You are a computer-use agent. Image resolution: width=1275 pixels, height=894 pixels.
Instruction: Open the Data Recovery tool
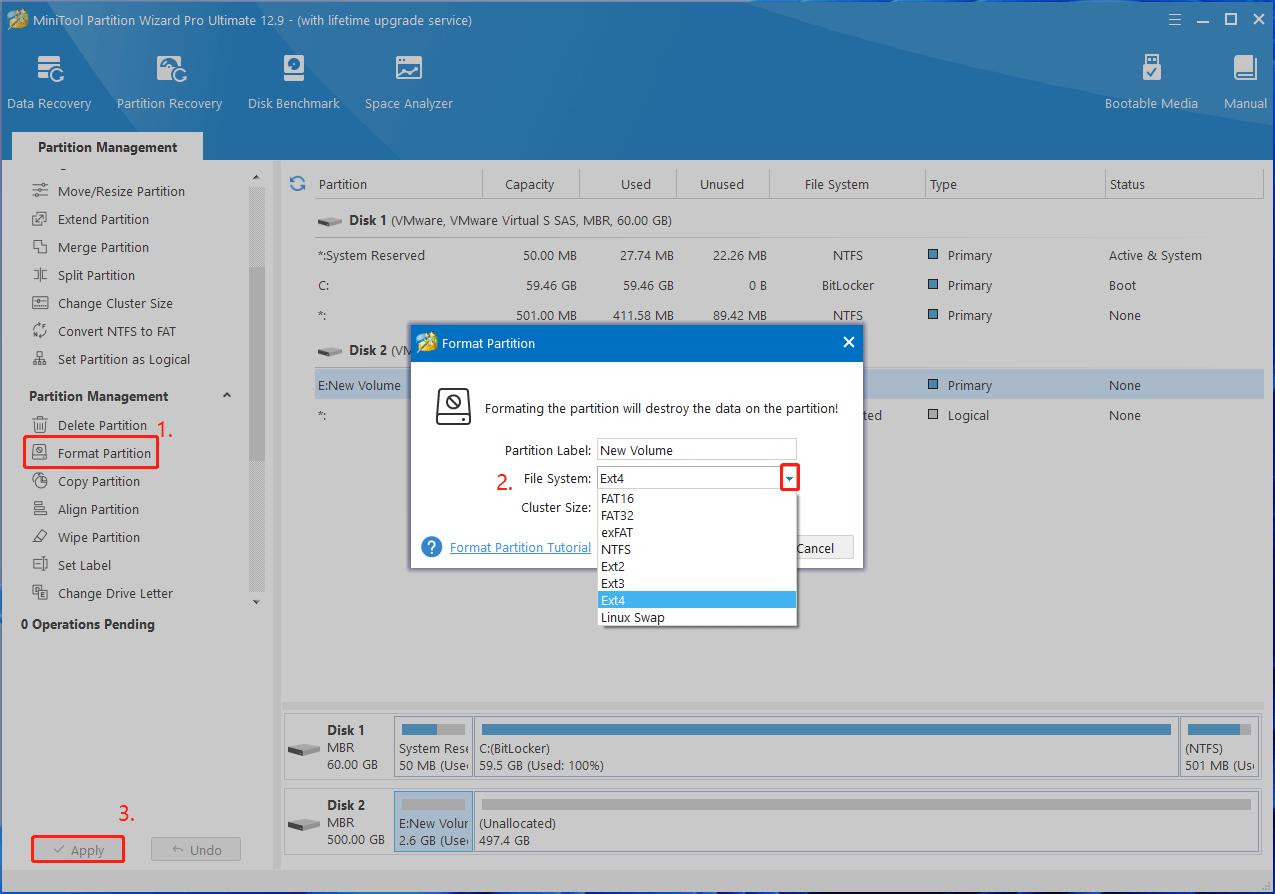(49, 82)
